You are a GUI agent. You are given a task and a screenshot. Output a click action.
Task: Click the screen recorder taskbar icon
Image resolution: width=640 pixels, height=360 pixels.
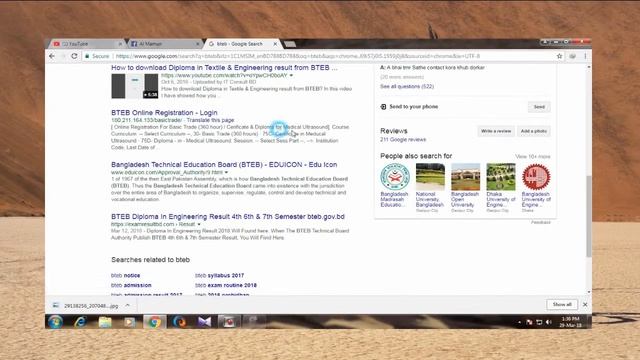tap(229, 322)
